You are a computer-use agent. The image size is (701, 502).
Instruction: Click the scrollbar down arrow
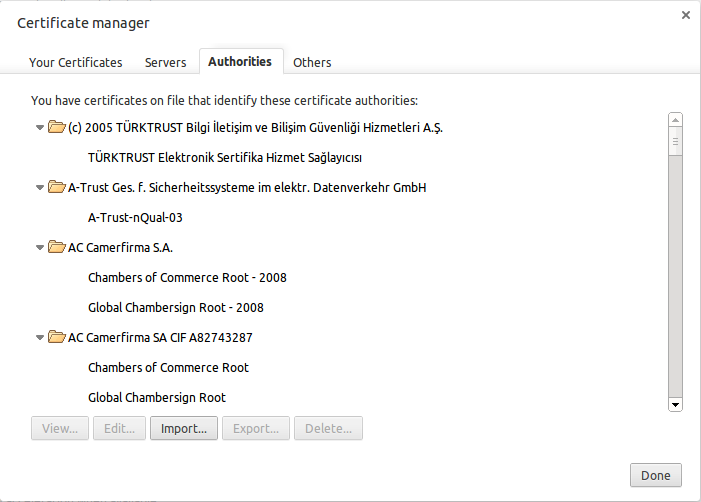pos(675,404)
